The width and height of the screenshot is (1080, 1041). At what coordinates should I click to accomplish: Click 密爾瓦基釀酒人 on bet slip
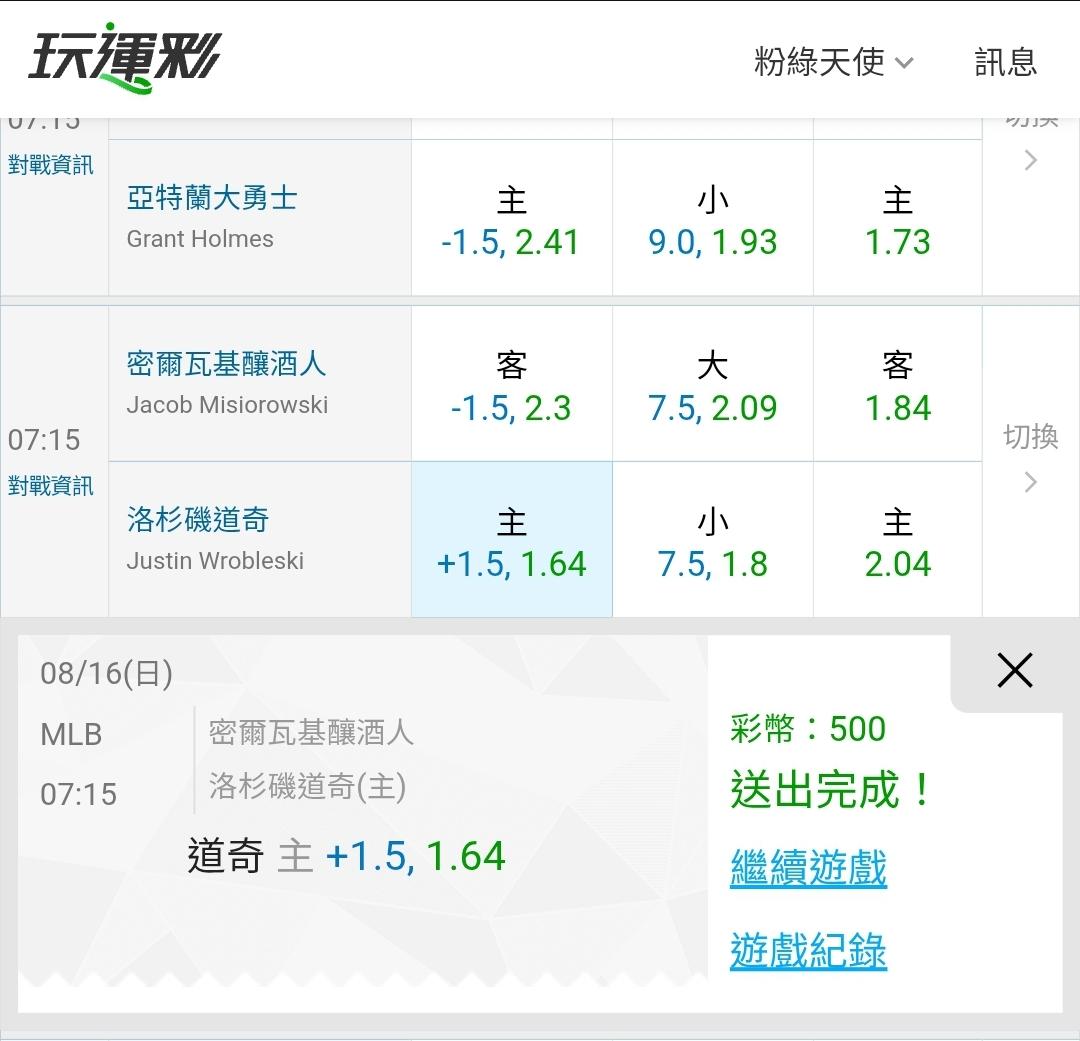311,732
